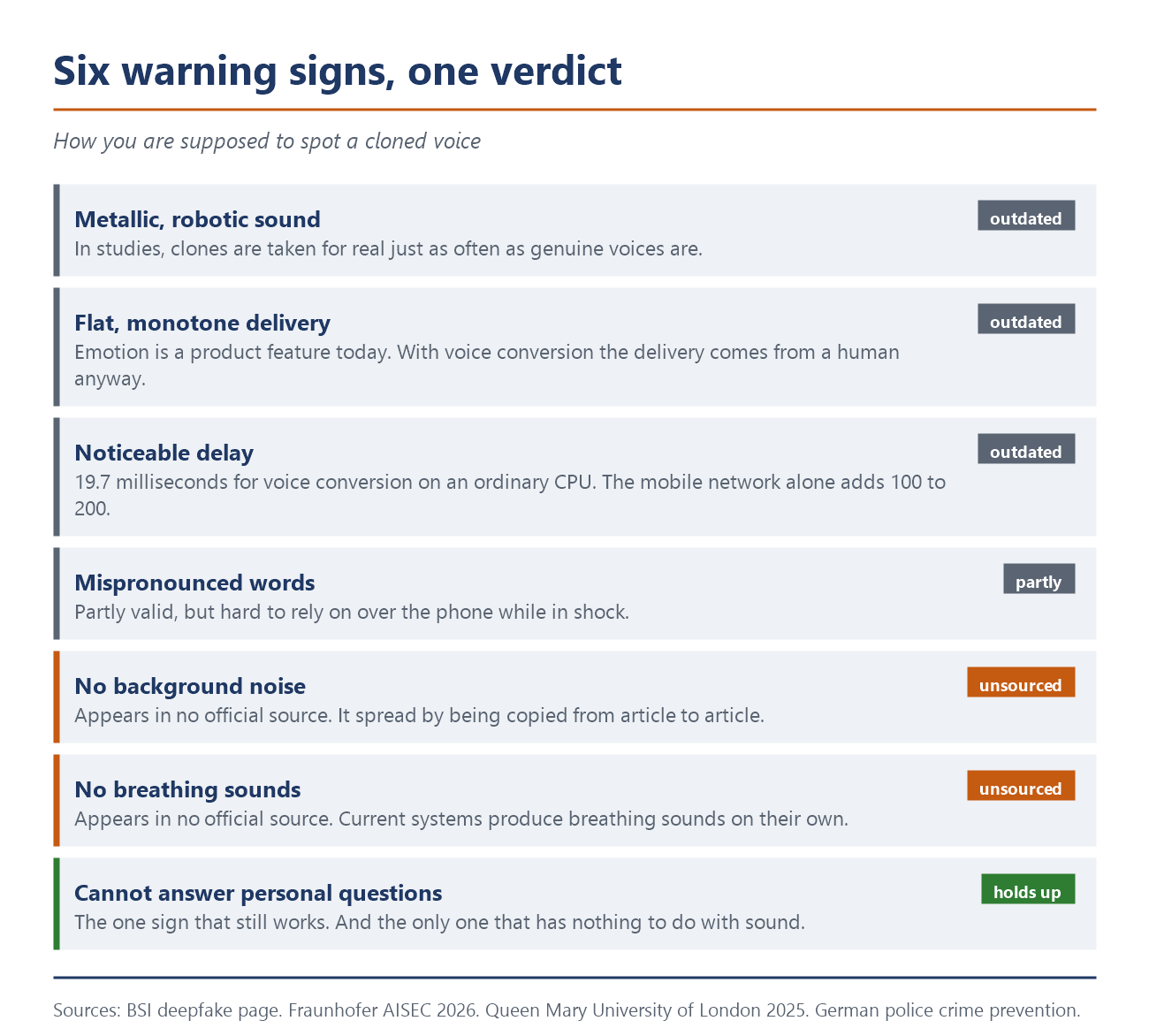Screen dimensions: 1149x1036
Task: Click the 'unsourced' badge on No breathing sounds
Action: click(x=1021, y=786)
